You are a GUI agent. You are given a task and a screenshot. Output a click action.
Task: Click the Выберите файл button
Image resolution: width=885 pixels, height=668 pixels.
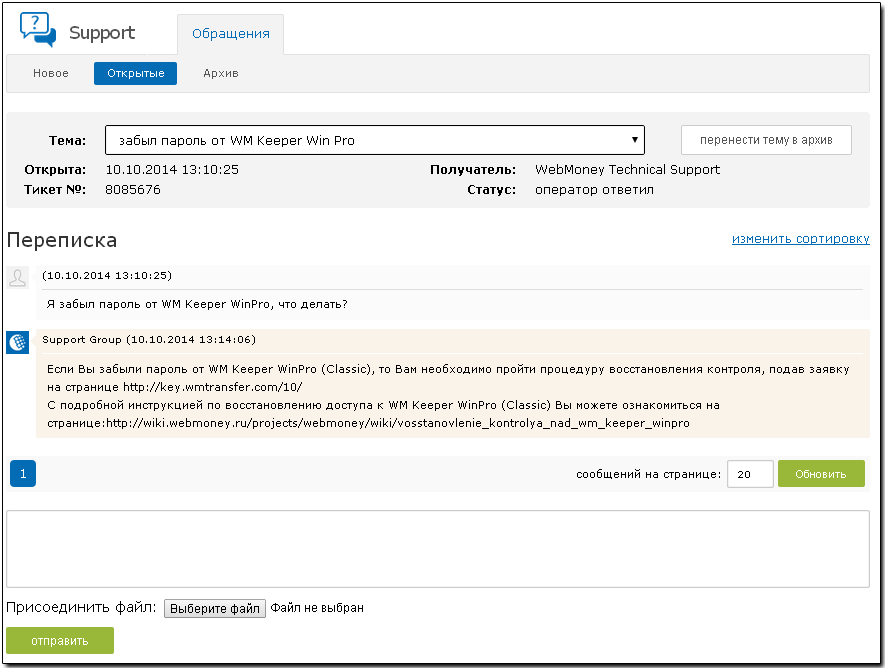tap(214, 608)
